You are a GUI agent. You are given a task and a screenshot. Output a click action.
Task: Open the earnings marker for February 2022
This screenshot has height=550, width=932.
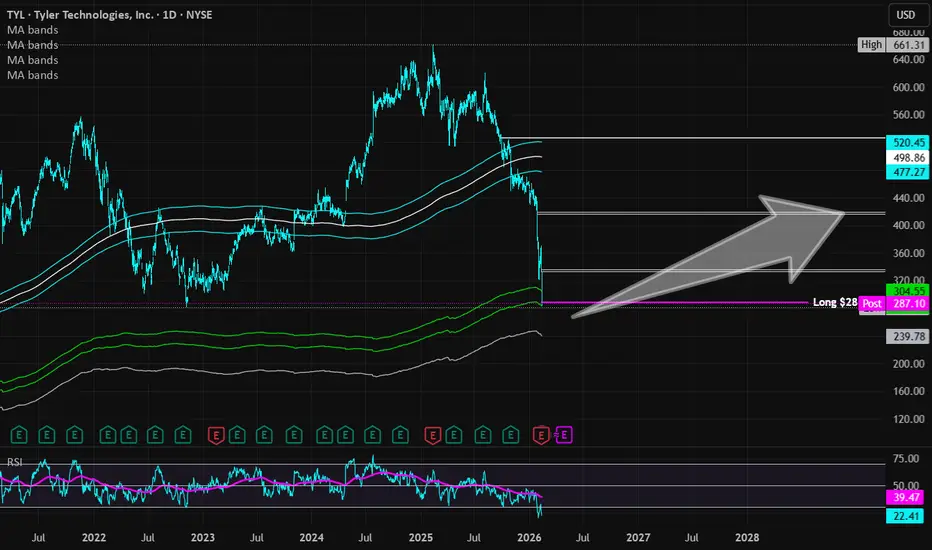[x=108, y=435]
